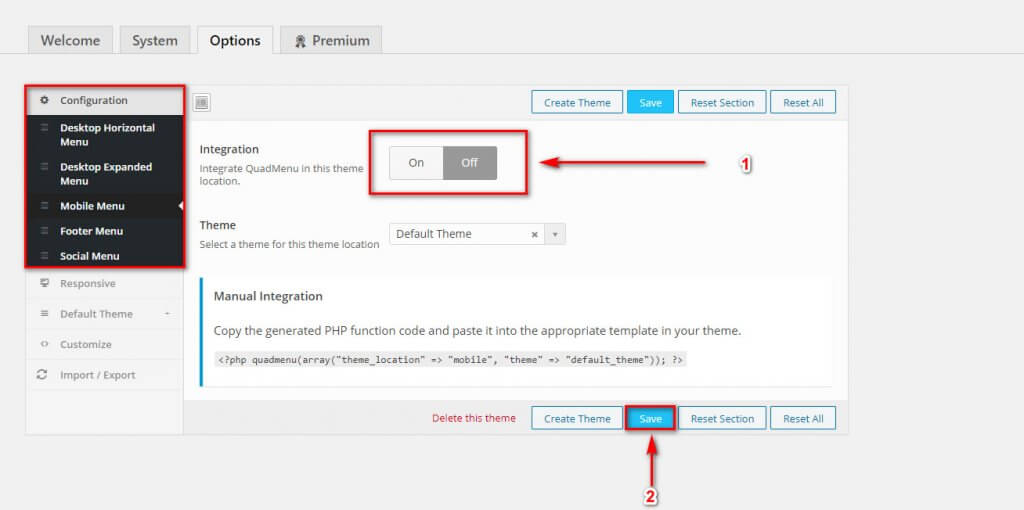
Task: Click menu icon next to Mobile Menu
Action: [44, 206]
